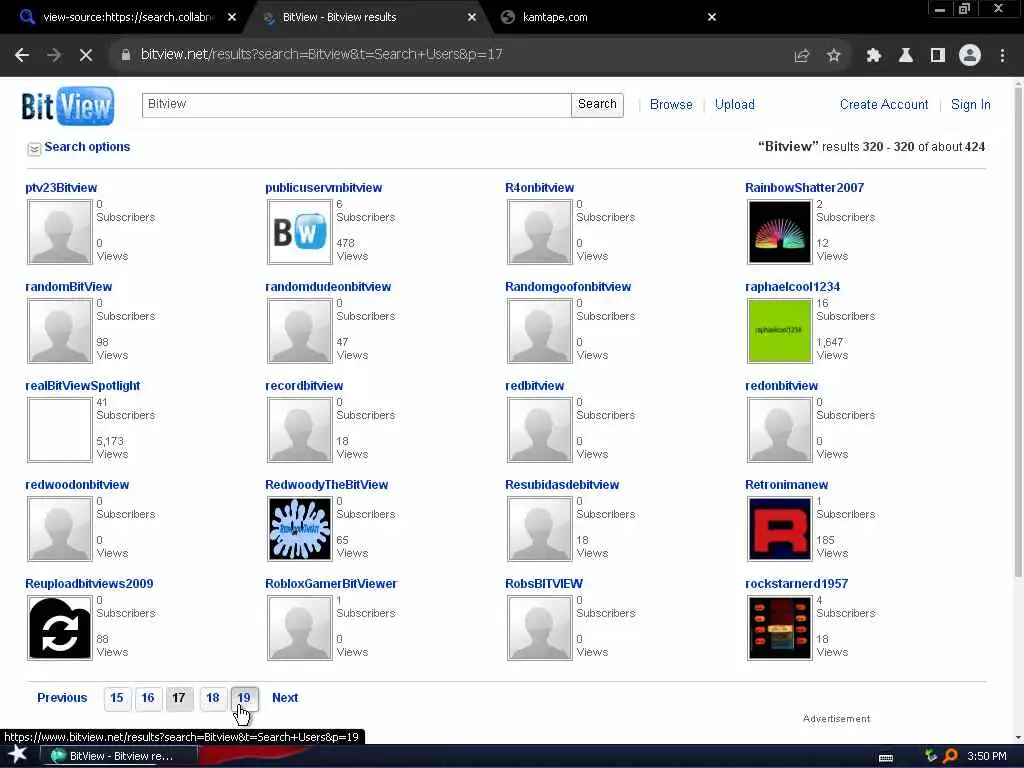Open realBitViewSpotlight blank avatar
Screen dimensions: 1024x768
pos(59,430)
